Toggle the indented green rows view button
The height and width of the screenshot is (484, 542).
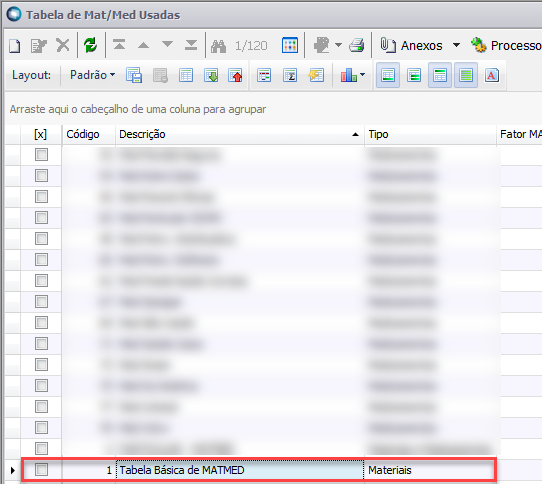tap(414, 75)
